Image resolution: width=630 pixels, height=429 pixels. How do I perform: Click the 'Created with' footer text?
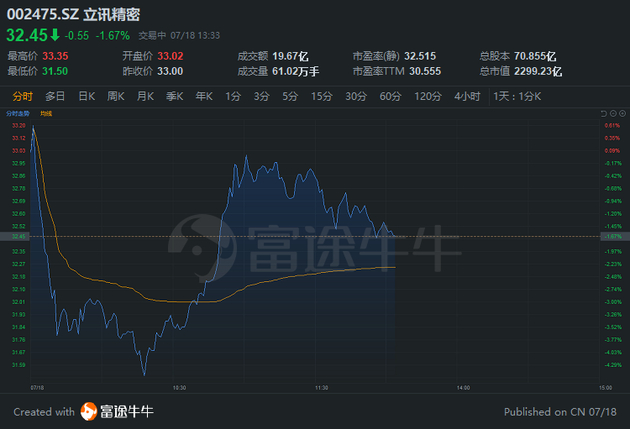[x=44, y=412]
